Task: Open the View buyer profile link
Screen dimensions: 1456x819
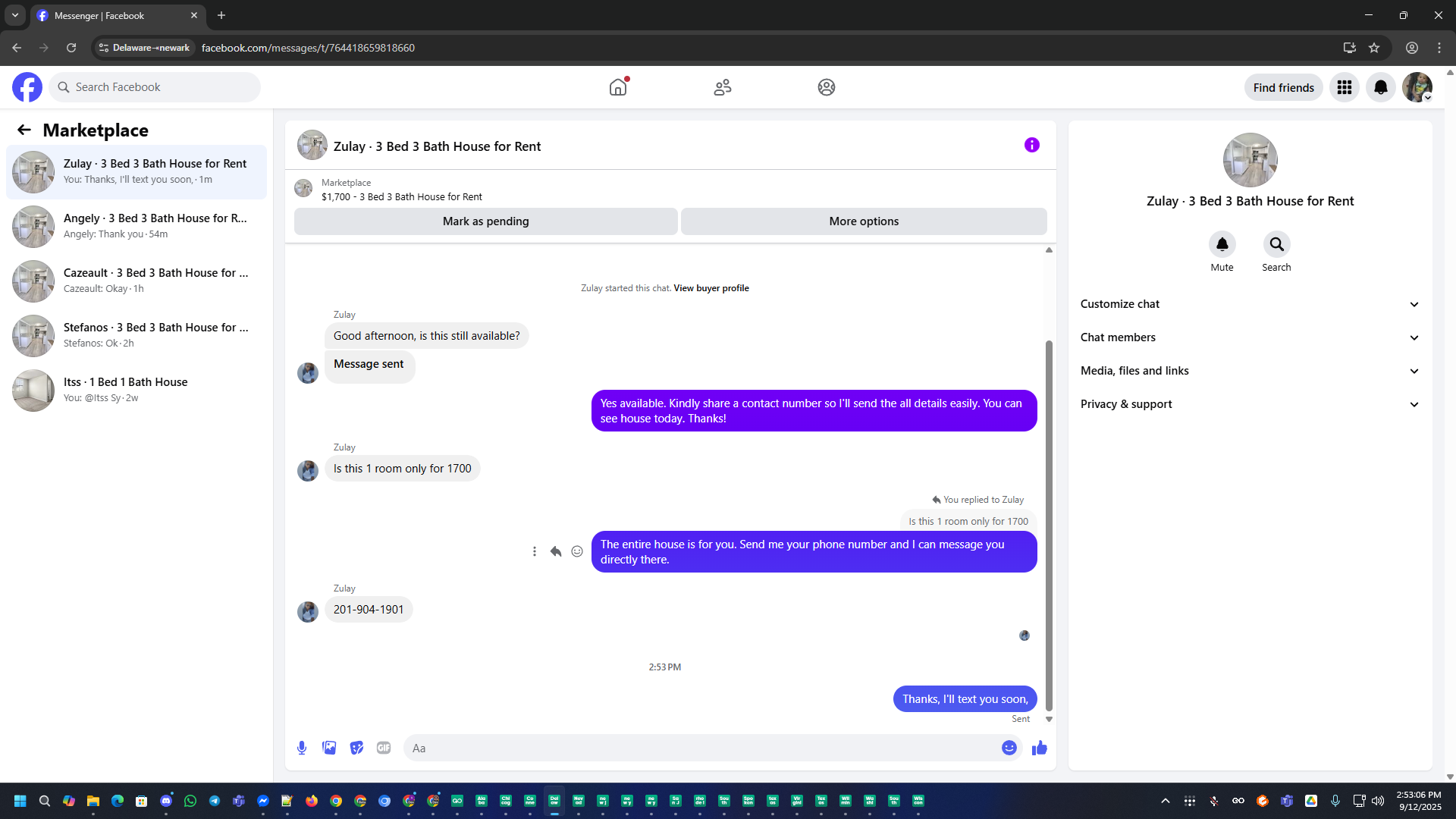Action: point(711,288)
